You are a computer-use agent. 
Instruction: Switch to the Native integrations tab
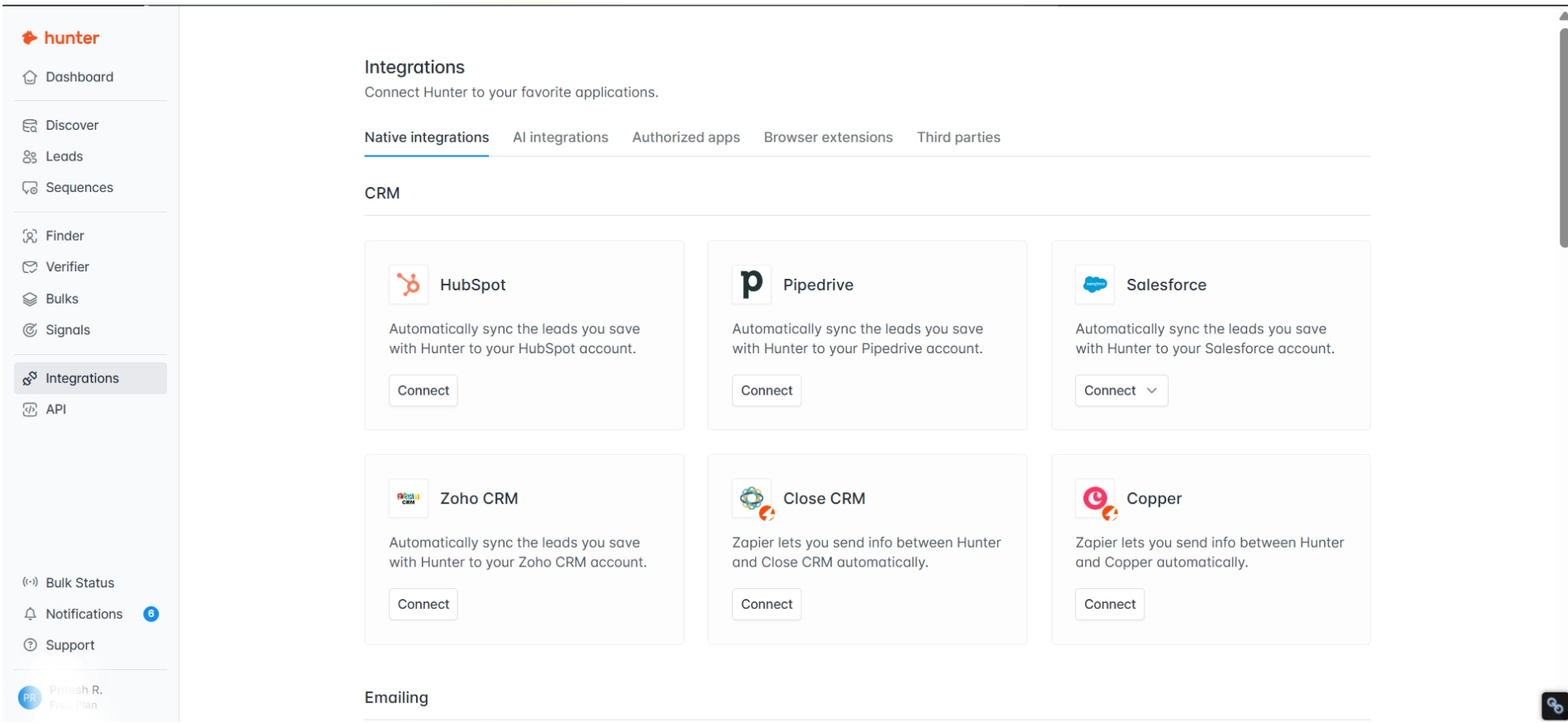(x=427, y=137)
